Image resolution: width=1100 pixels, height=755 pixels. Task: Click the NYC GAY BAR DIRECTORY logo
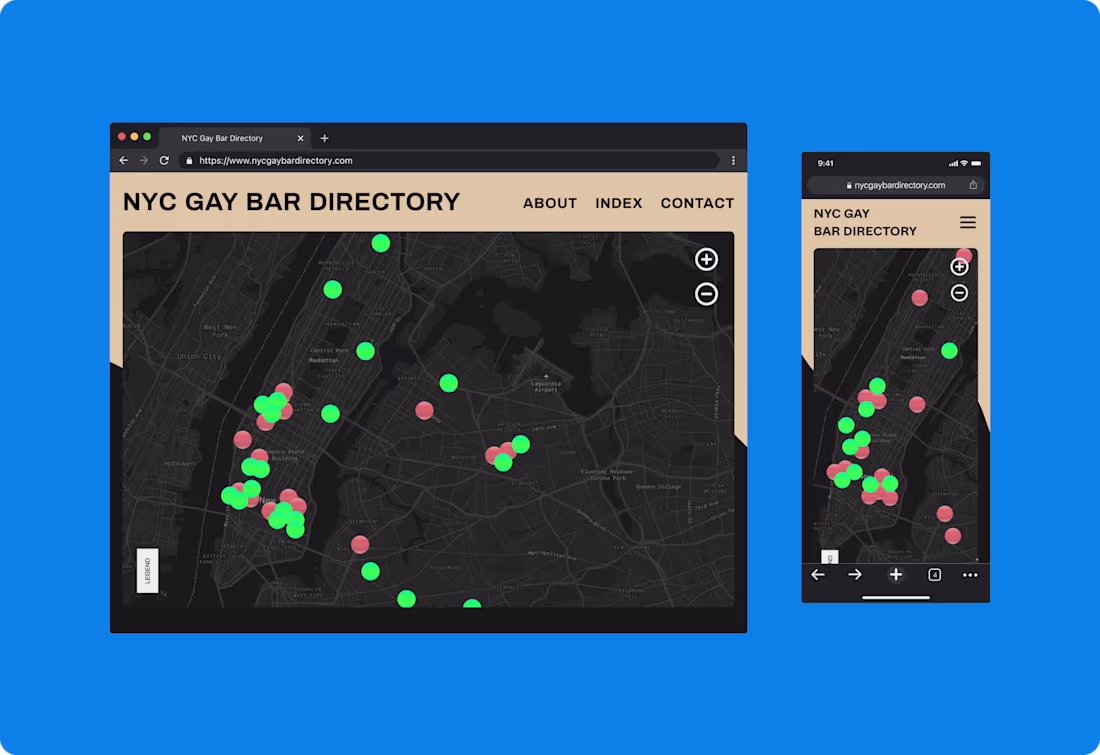[x=291, y=202]
